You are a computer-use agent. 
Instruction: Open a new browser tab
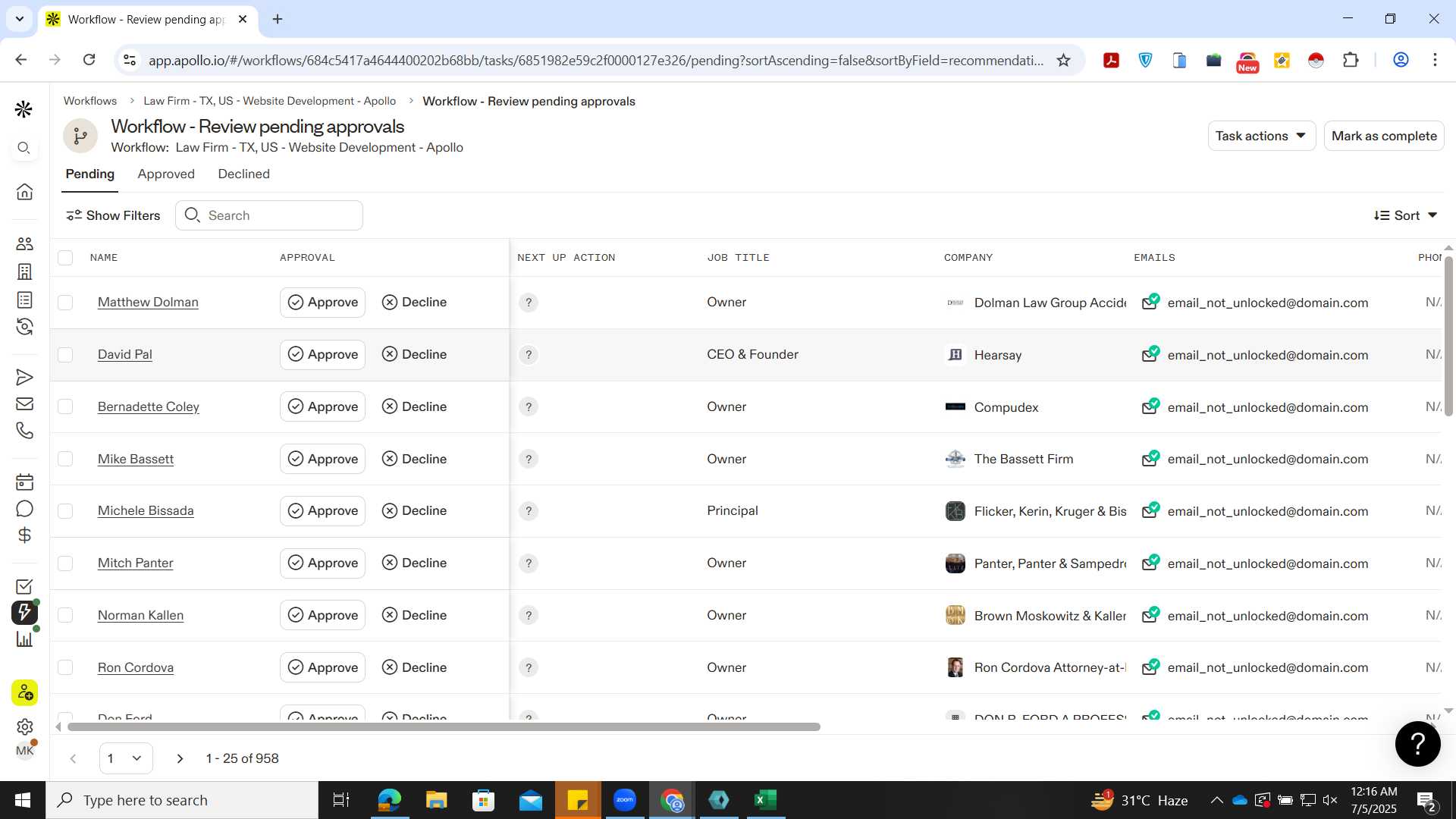click(x=278, y=19)
